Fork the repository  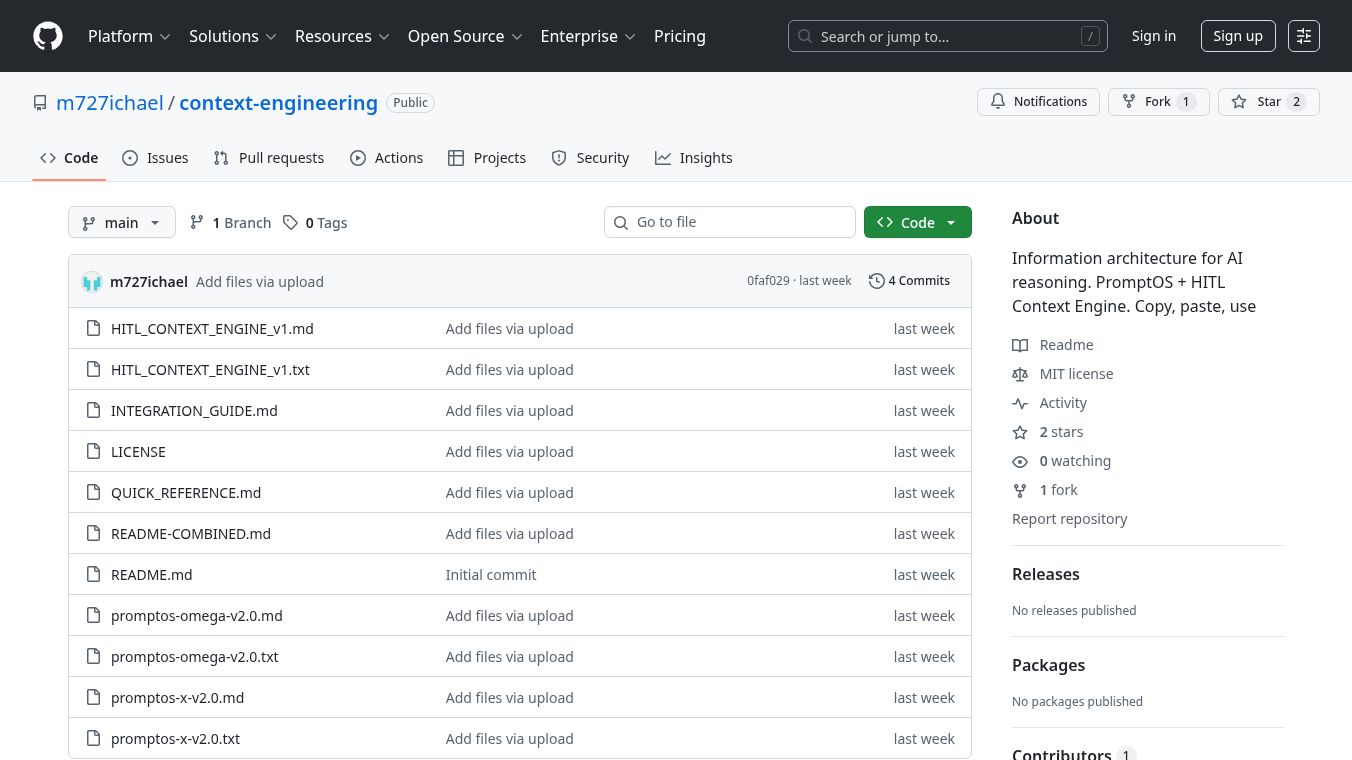point(1158,102)
